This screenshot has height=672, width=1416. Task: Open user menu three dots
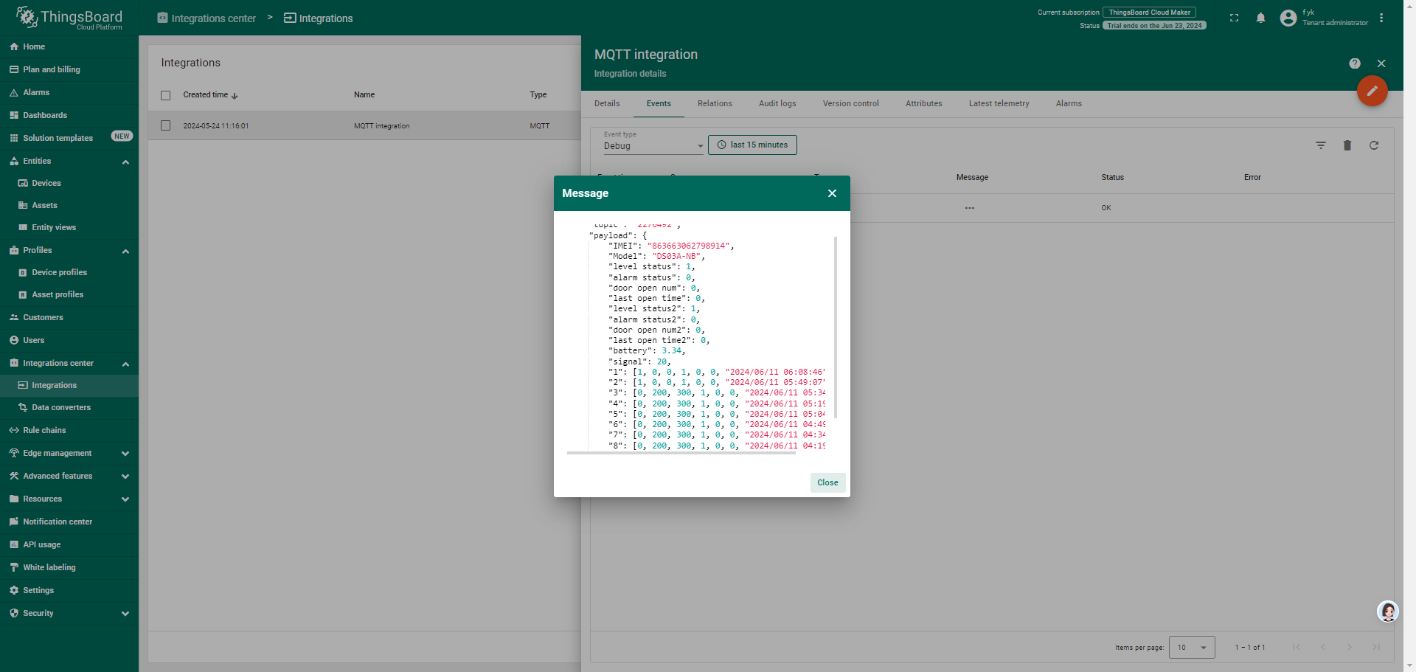pyautogui.click(x=1381, y=18)
